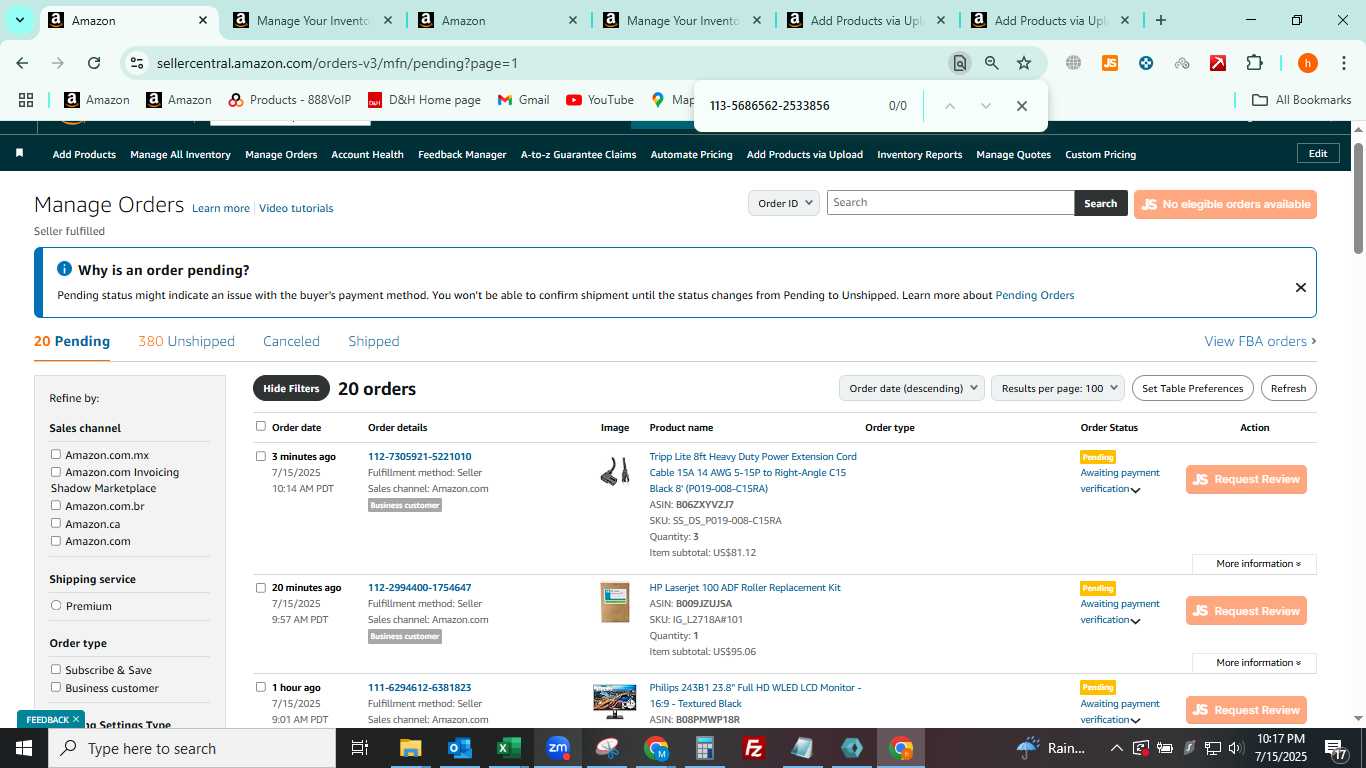The image size is (1366, 768).
Task: Open Automate Pricing in the nav
Action: click(691, 154)
